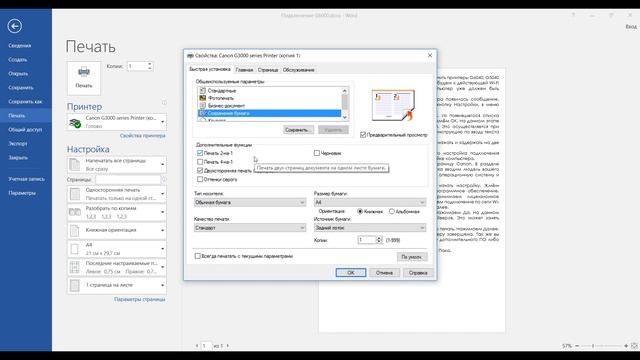640x360 pixels.
Task: Open the Качество печати dropdown
Action: click(250, 228)
